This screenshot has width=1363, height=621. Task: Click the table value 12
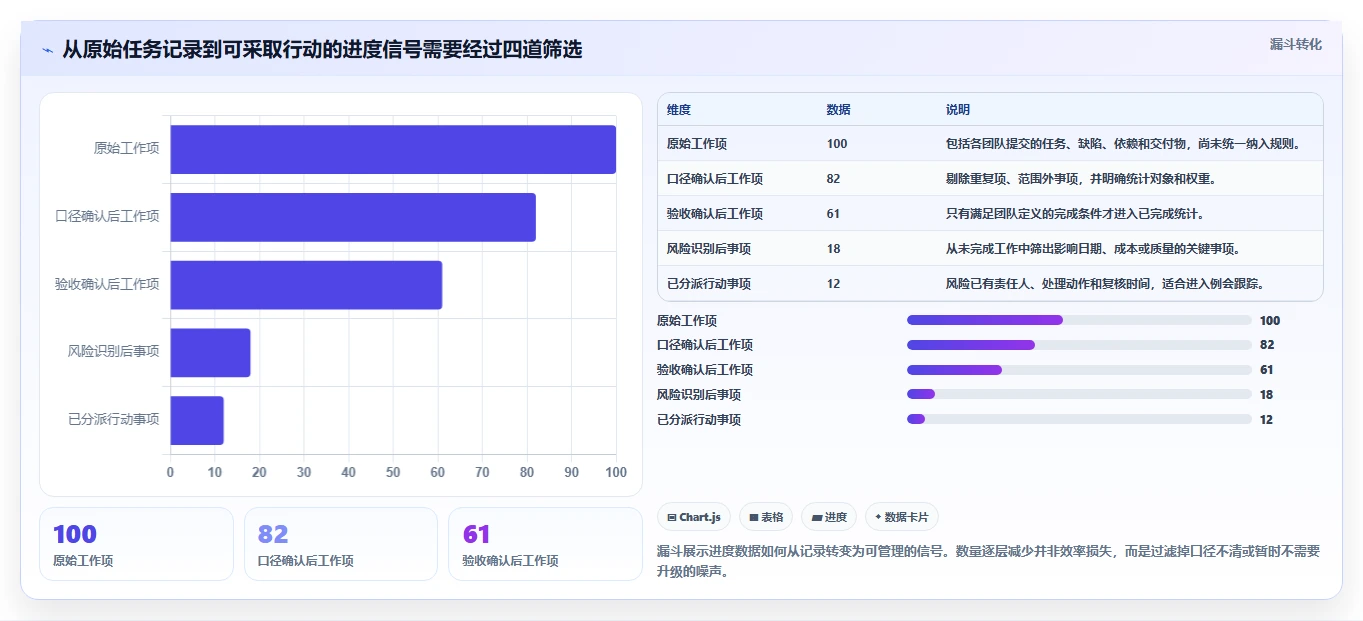834,284
